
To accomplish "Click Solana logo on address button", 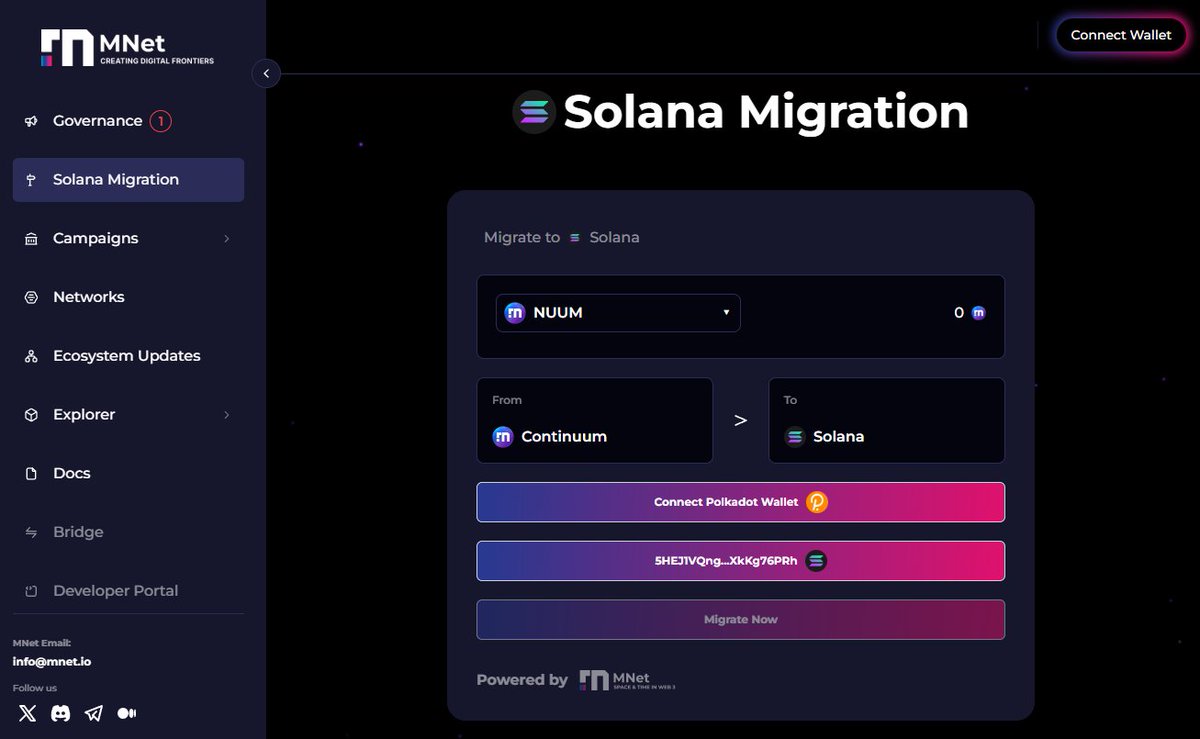I will pyautogui.click(x=817, y=561).
